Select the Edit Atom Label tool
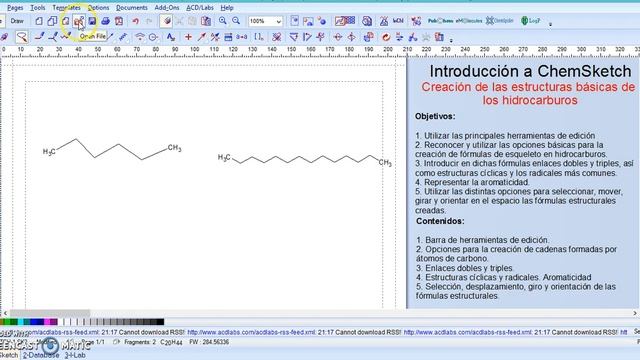This screenshot has width=640, height=360. [x=171, y=37]
